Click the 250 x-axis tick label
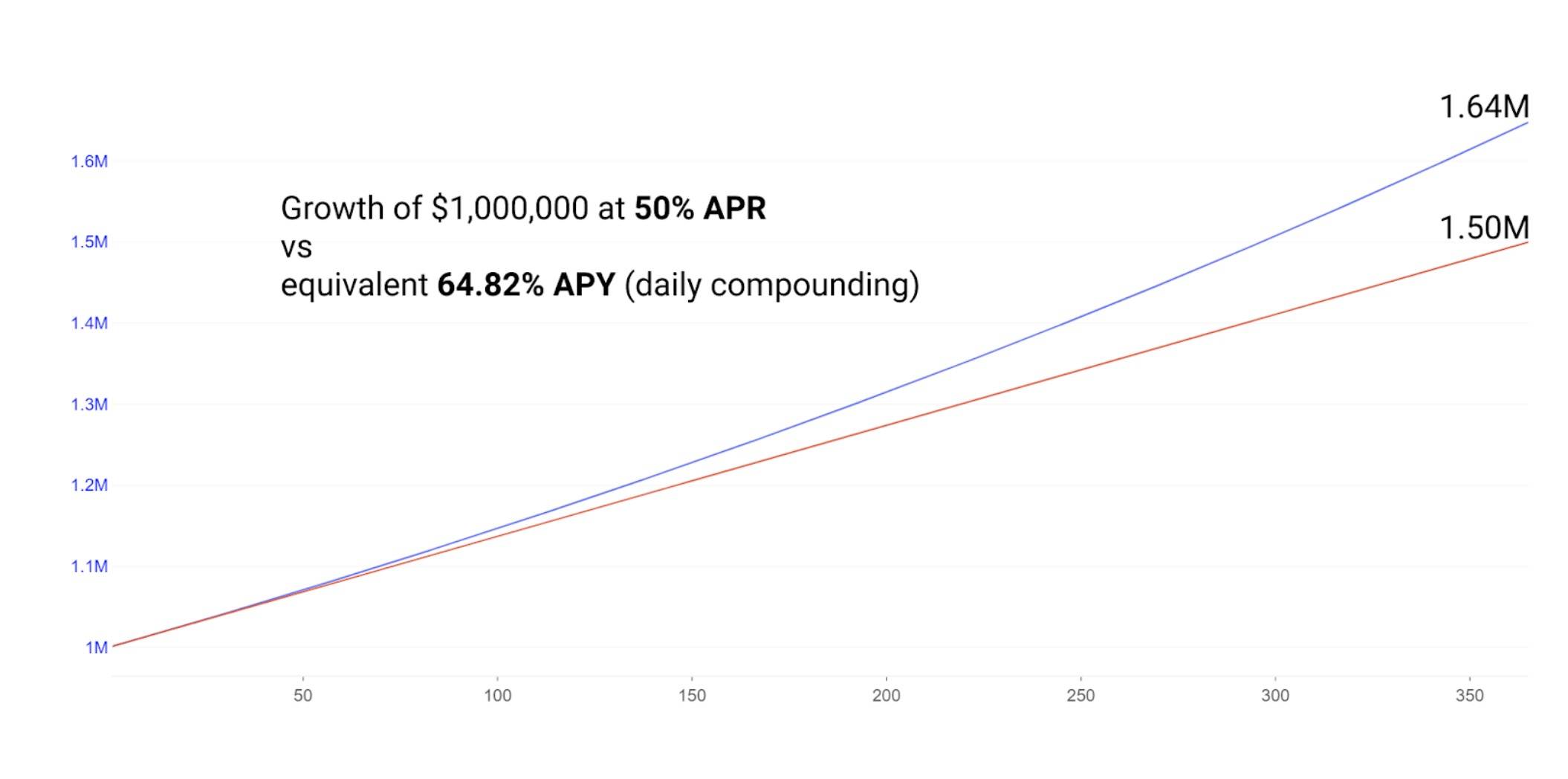1568x779 pixels. click(x=1081, y=696)
